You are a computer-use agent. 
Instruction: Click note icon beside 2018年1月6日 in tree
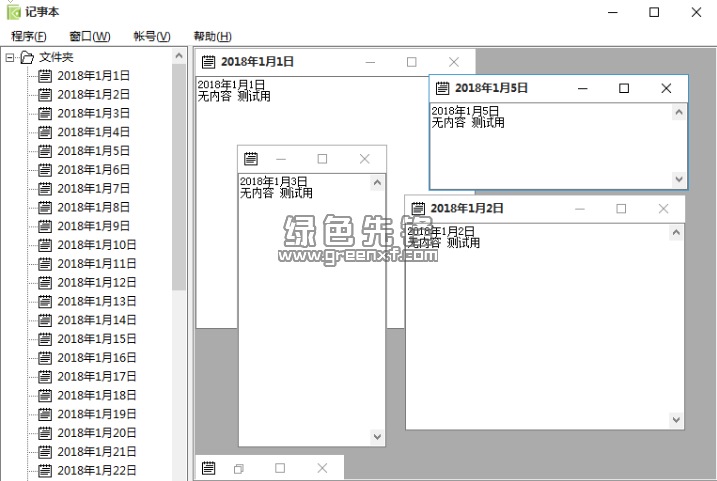pyautogui.click(x=45, y=170)
